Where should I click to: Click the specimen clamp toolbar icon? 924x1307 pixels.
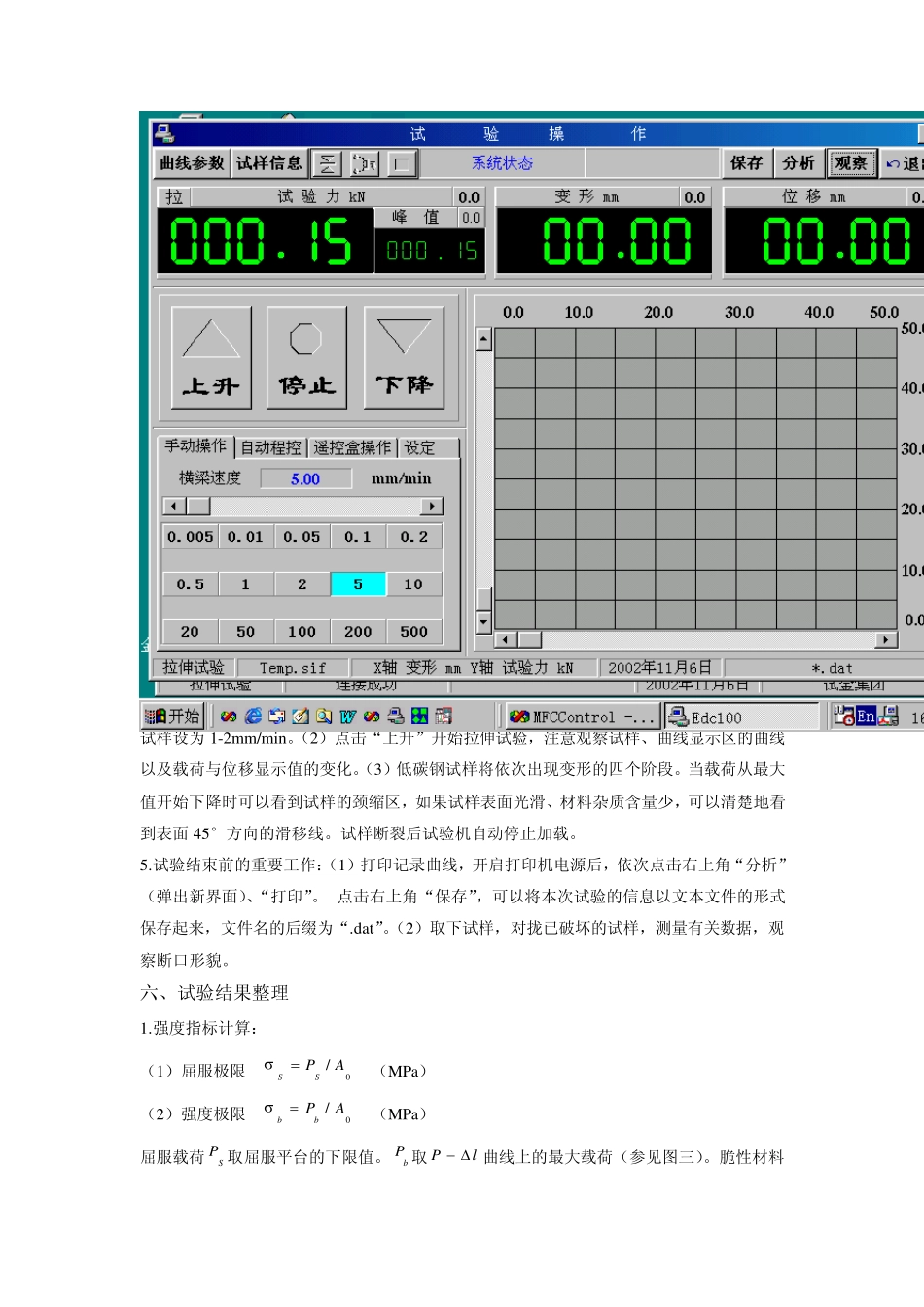(365, 163)
